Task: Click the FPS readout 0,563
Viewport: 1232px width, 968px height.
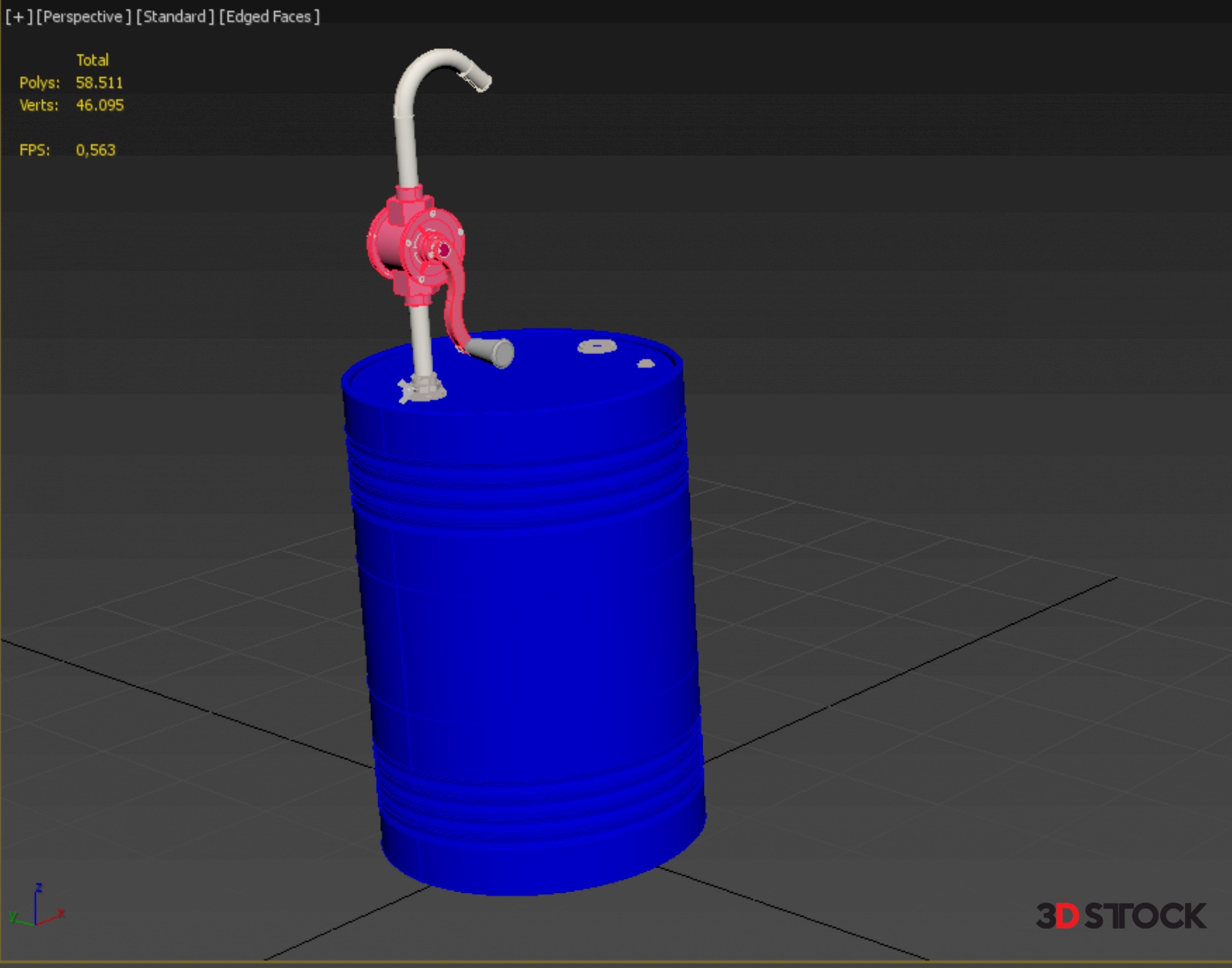Action: (x=96, y=150)
